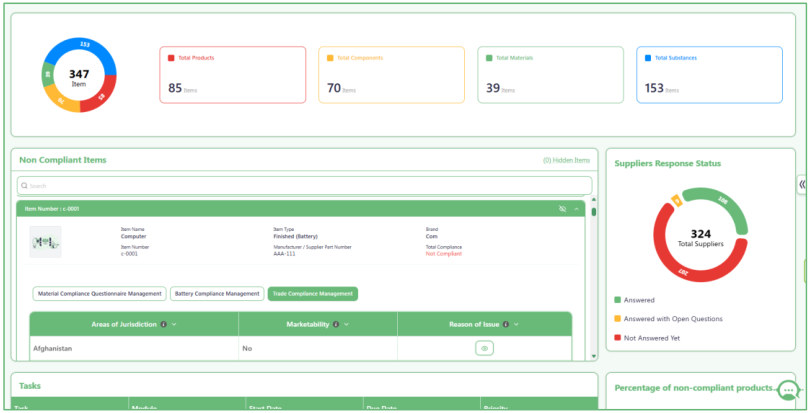Screen dimensions: 810x413
Task: Click the Marketability value No
Action: (x=247, y=348)
